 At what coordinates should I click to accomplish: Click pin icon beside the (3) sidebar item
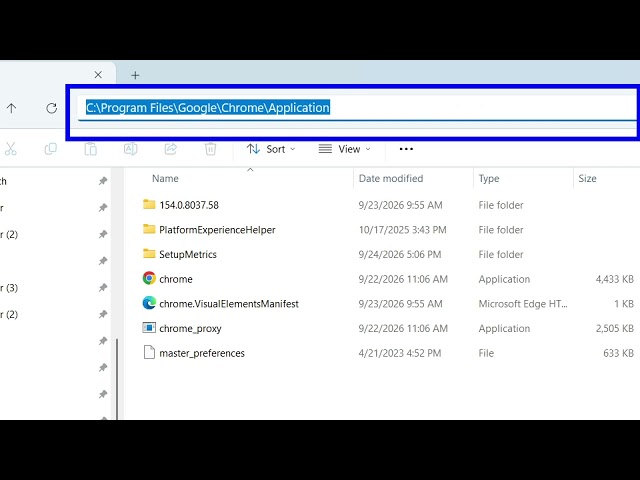(x=103, y=287)
